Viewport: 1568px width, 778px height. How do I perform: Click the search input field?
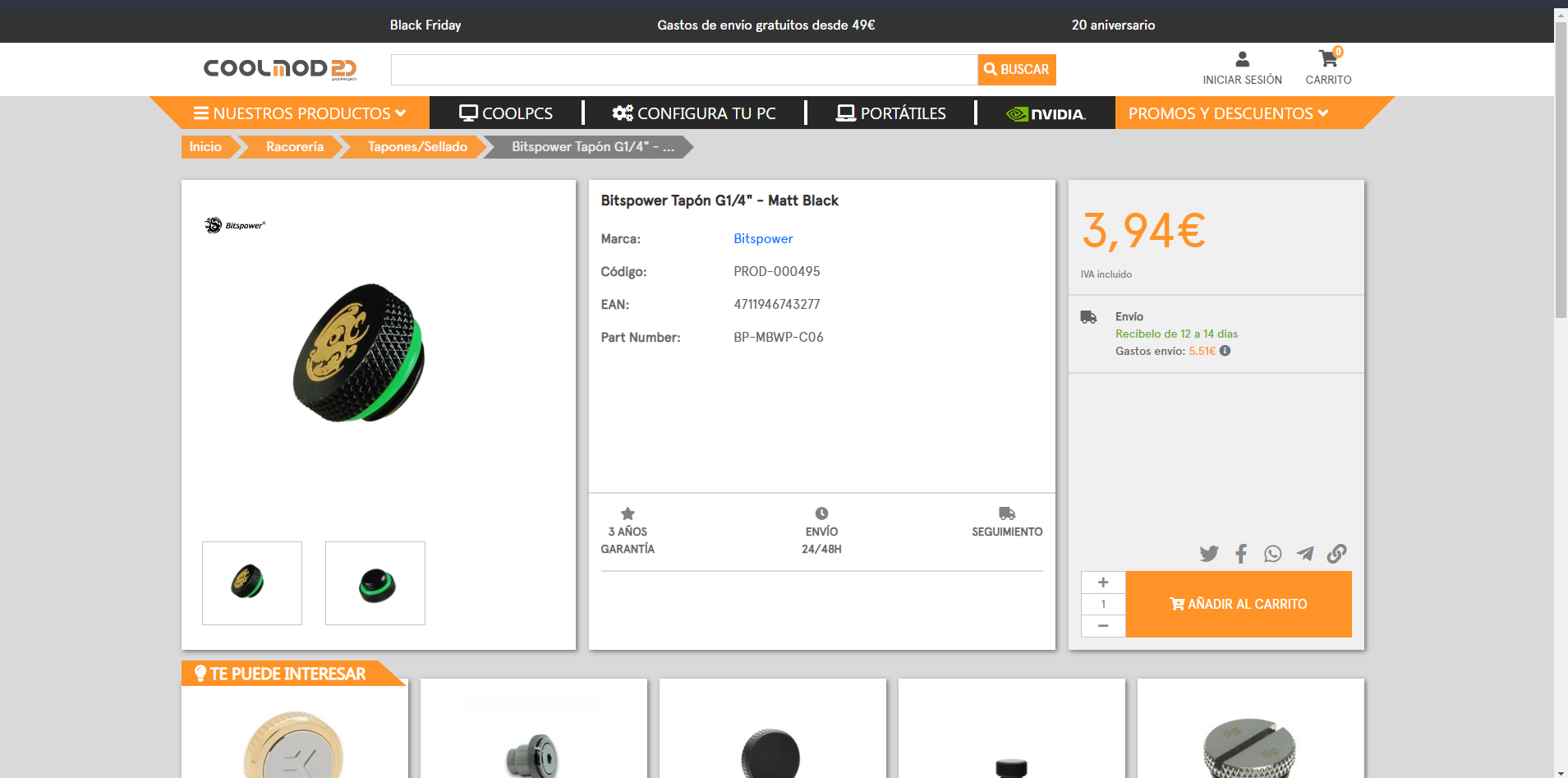[683, 70]
